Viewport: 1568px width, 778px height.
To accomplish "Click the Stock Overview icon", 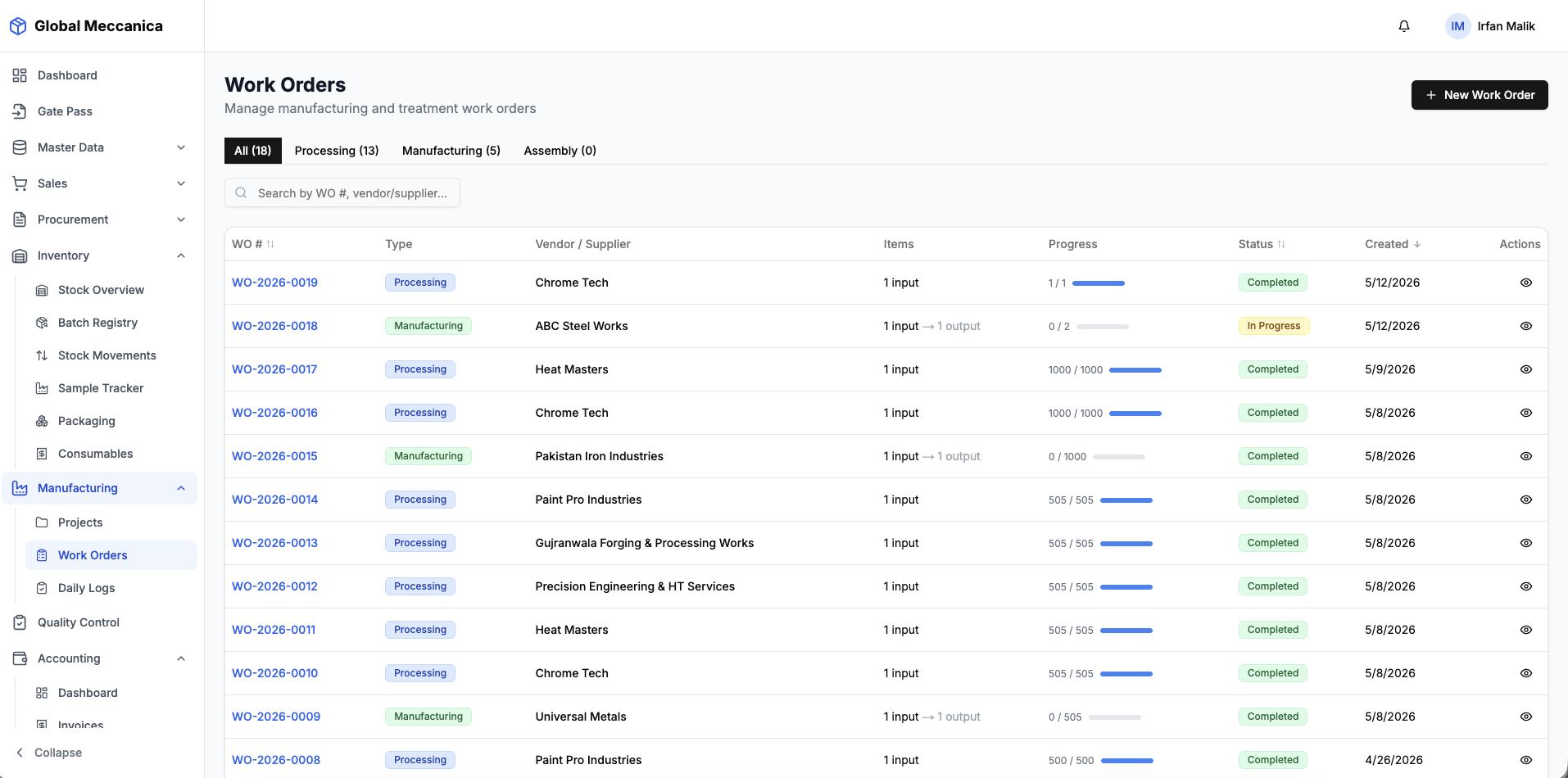I will point(42,290).
